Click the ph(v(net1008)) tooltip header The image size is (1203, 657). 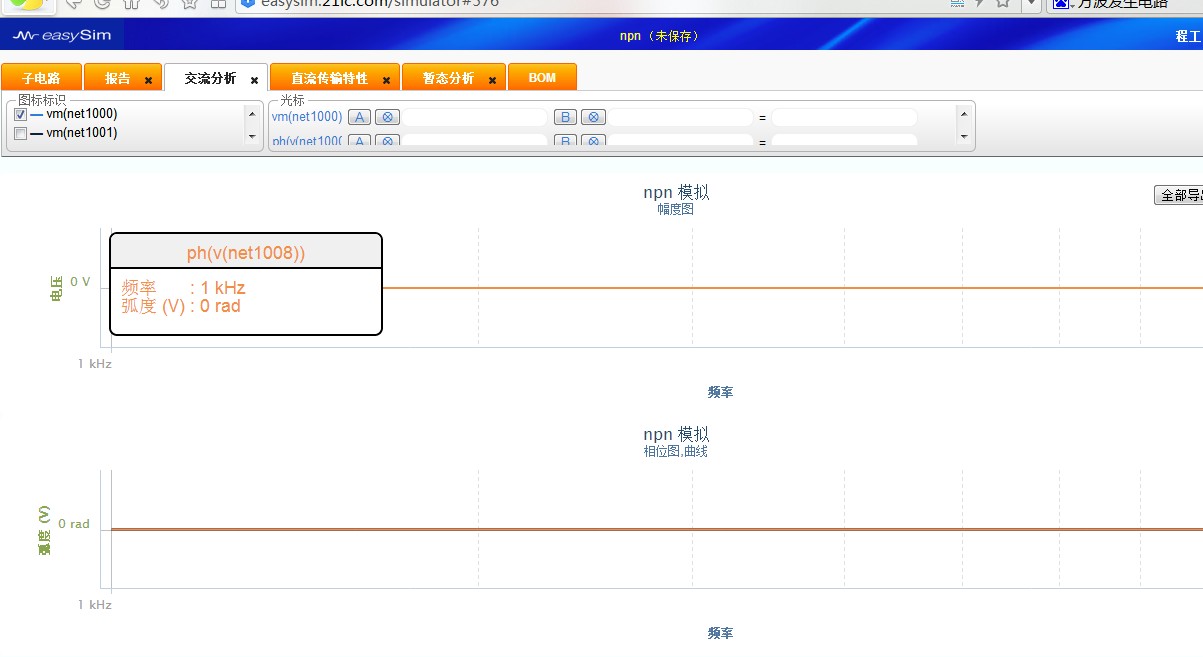(246, 253)
